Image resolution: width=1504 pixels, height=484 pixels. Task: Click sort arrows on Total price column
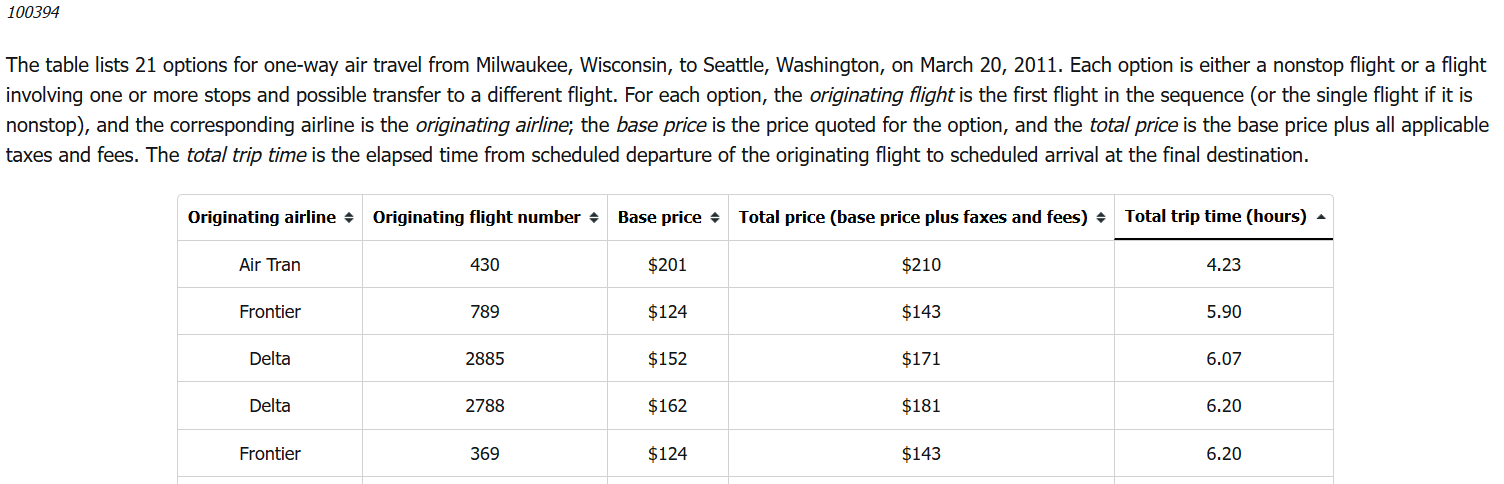(x=1100, y=218)
